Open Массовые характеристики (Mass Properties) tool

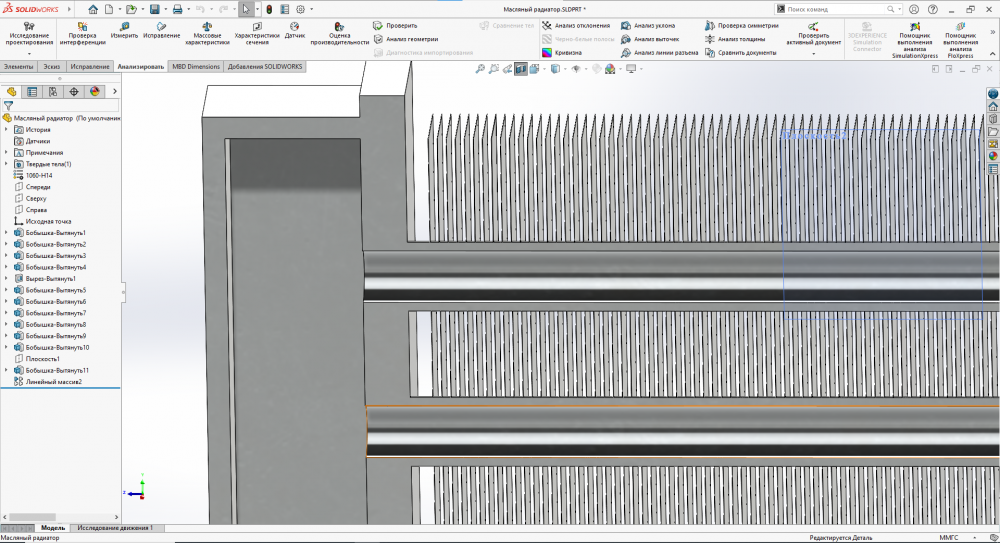(207, 27)
